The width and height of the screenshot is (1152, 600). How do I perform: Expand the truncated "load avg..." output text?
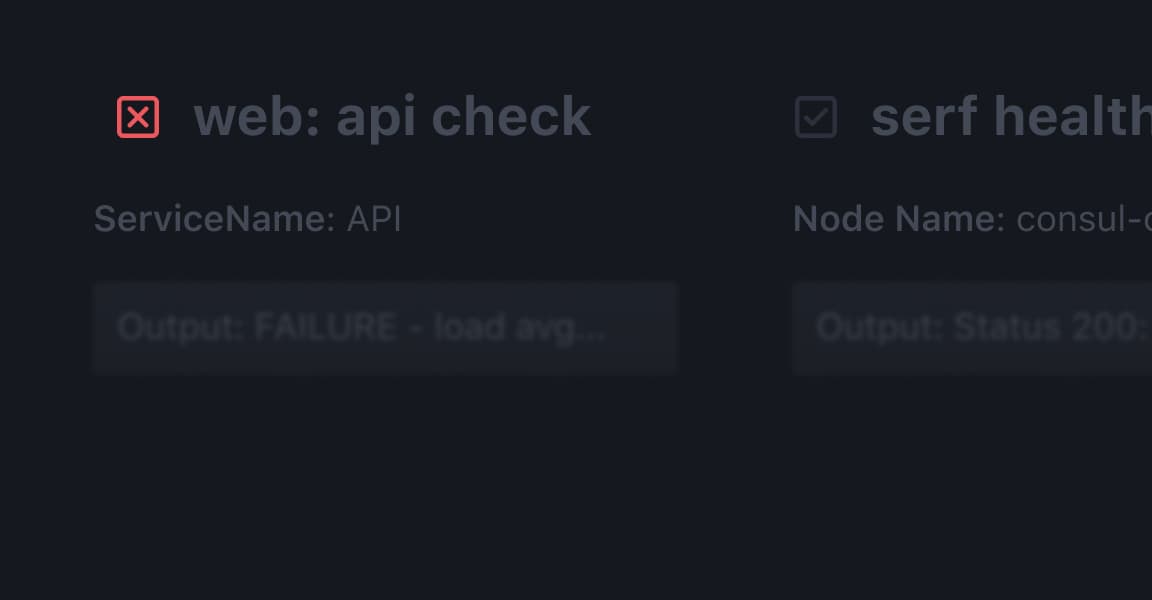[x=519, y=328]
